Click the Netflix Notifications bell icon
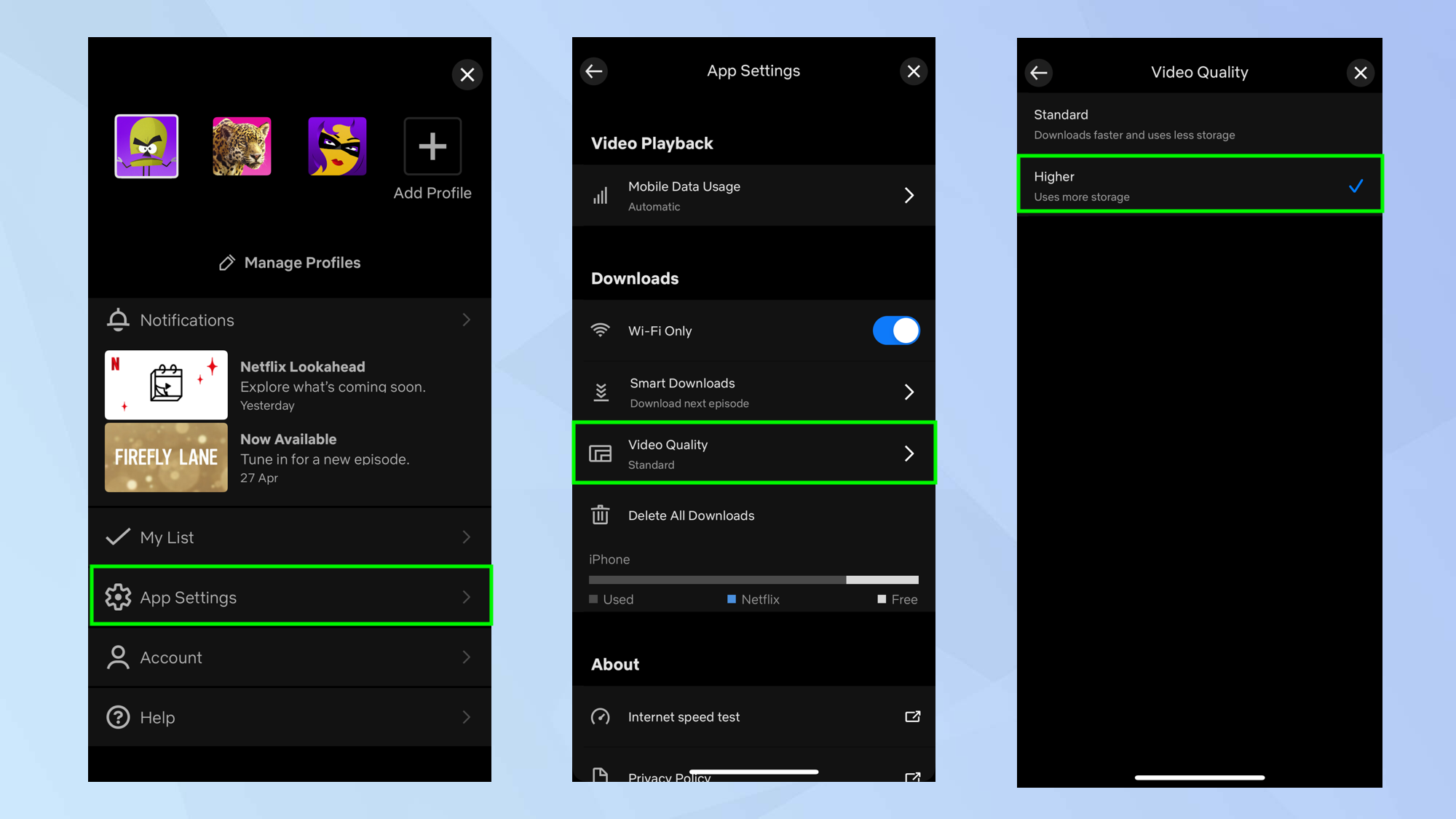Viewport: 1456px width, 819px height. [x=117, y=320]
